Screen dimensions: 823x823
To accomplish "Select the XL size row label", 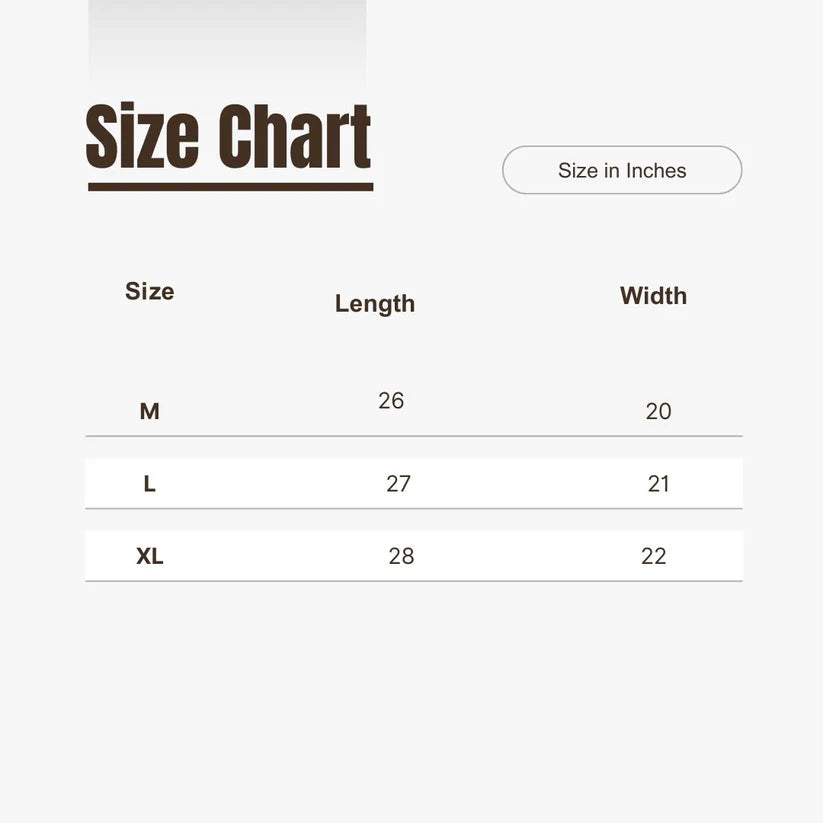I will pyautogui.click(x=149, y=556).
